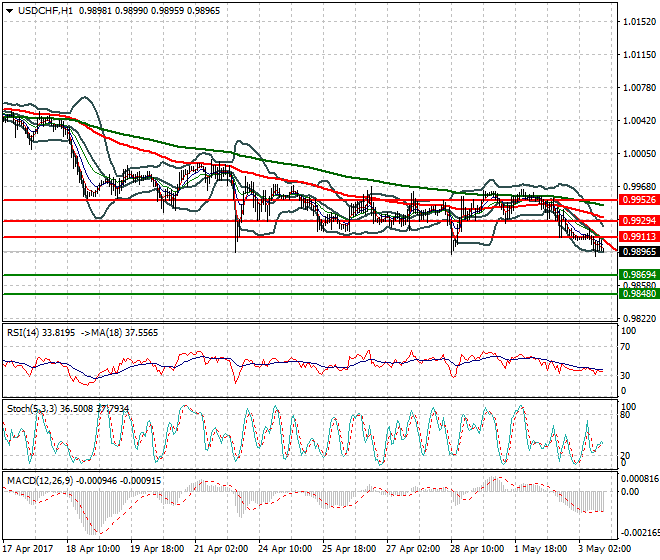Select the green support label 0.98694

pos(639,275)
